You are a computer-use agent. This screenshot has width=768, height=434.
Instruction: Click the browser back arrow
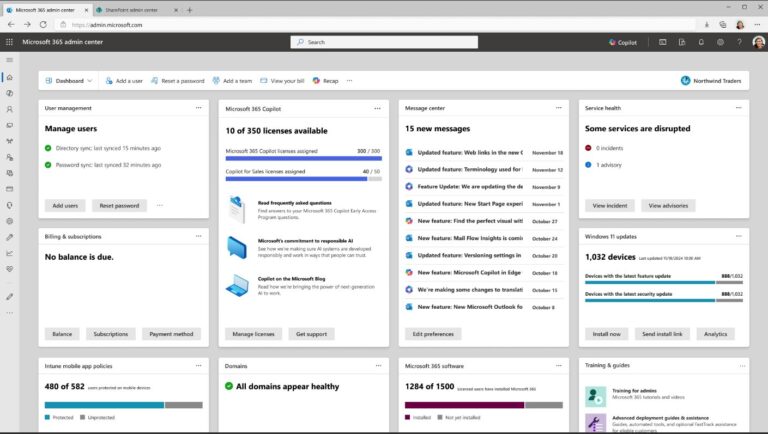11,24
